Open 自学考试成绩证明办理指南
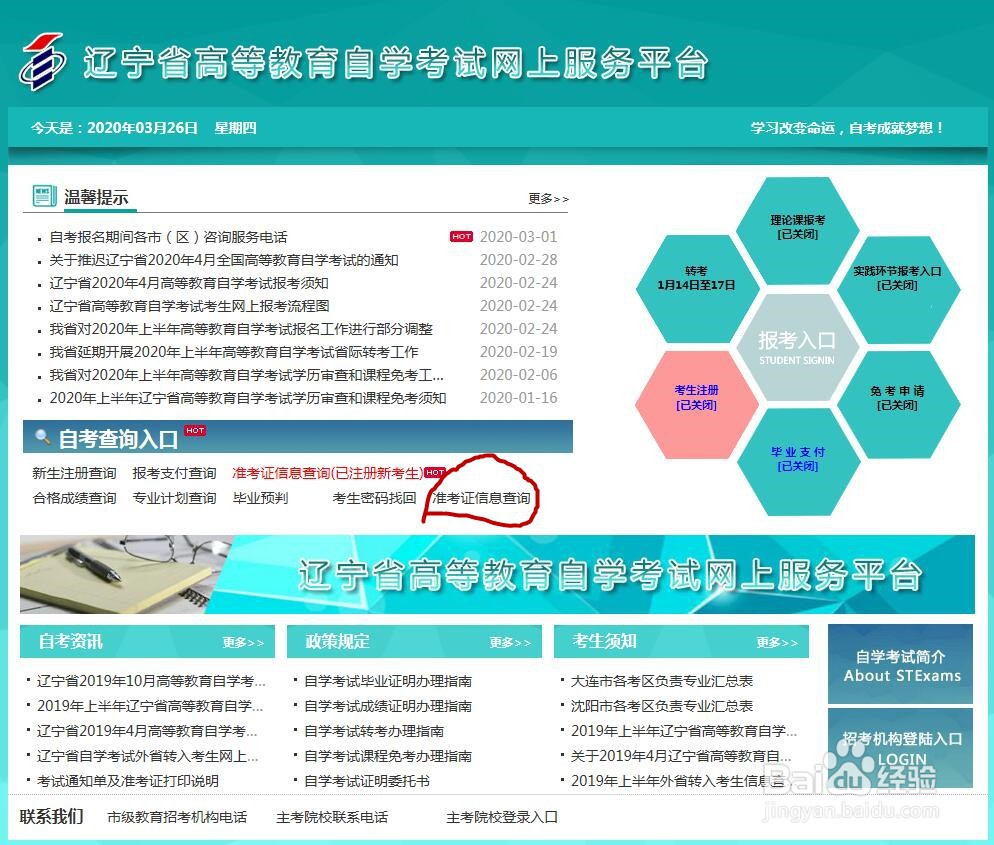The height and width of the screenshot is (845, 994). (x=388, y=706)
